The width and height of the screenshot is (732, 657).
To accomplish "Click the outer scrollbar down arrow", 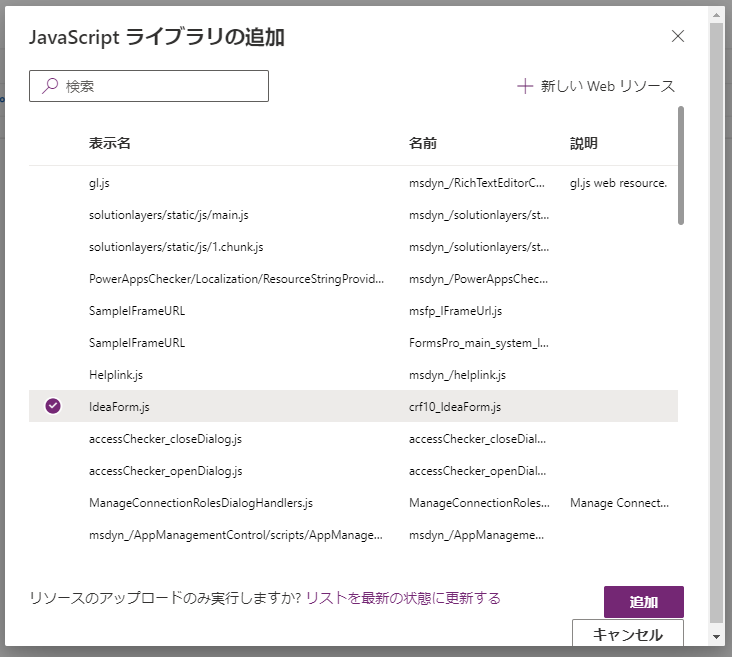I will [x=716, y=636].
